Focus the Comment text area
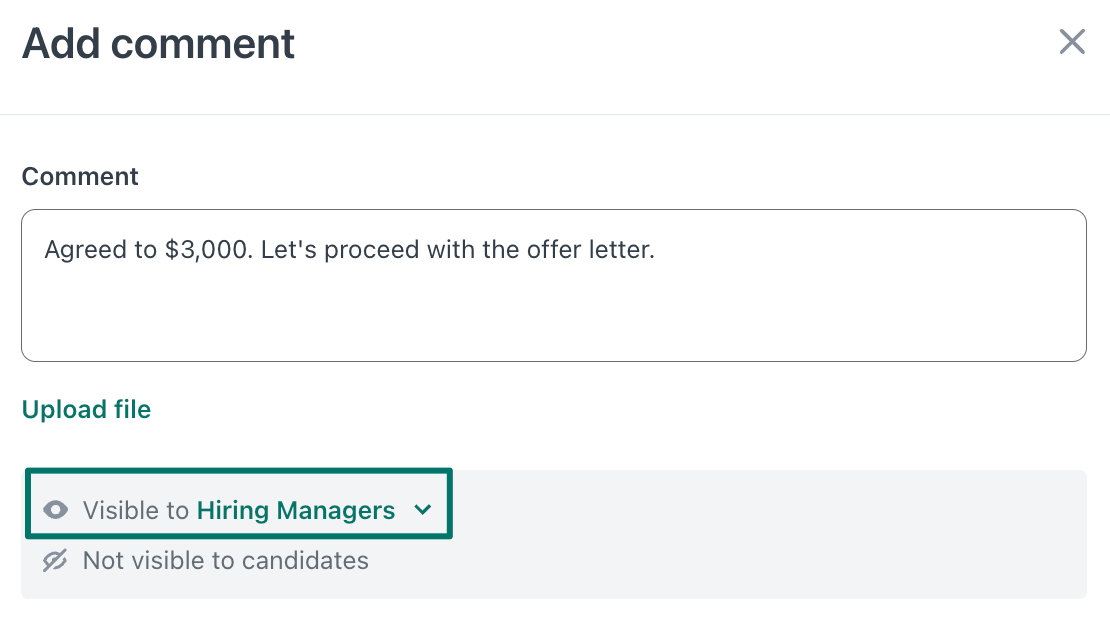The width and height of the screenshot is (1110, 620). point(554,285)
